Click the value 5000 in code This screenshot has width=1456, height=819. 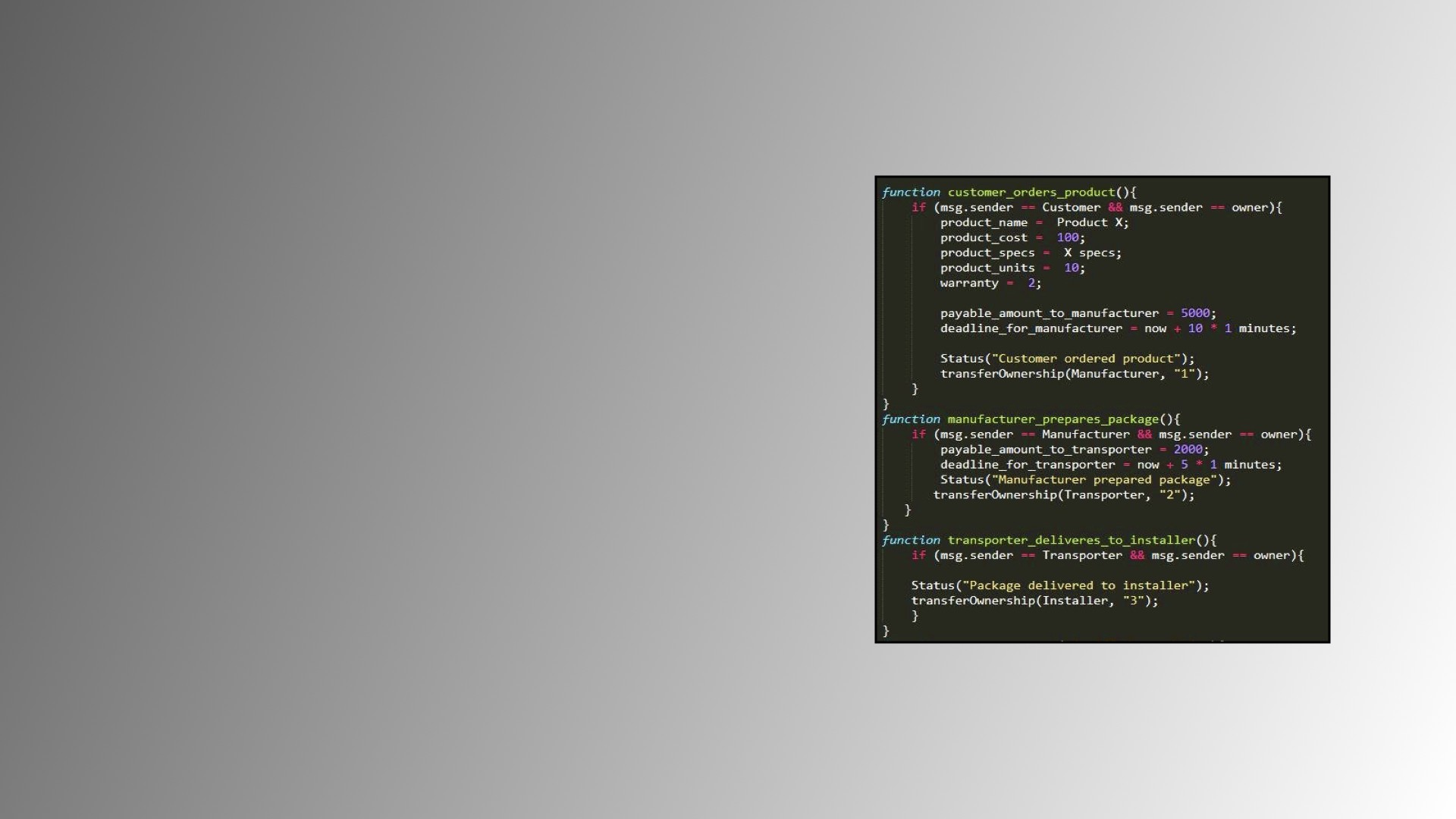click(1195, 314)
